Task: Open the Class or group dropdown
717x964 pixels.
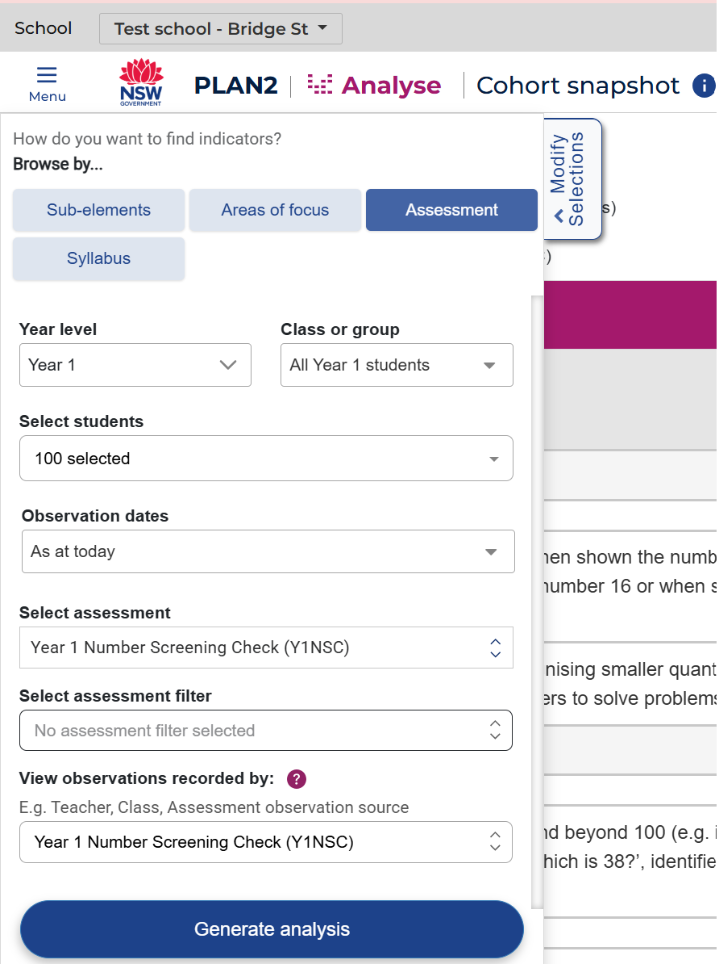Action: pos(397,365)
